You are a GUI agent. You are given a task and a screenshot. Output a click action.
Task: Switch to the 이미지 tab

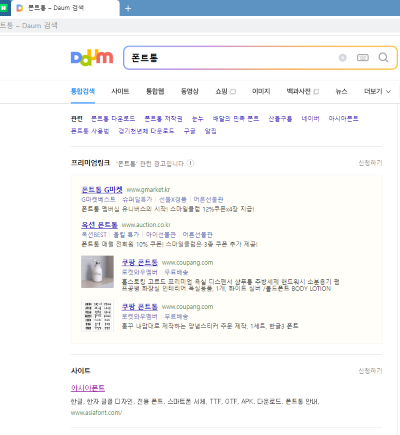tap(261, 91)
